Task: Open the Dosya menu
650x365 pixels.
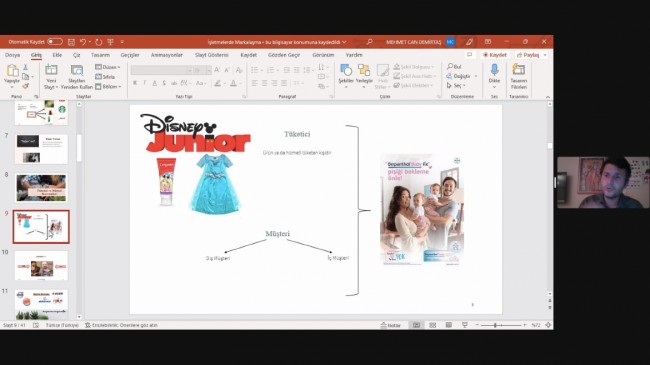Action: coord(12,55)
